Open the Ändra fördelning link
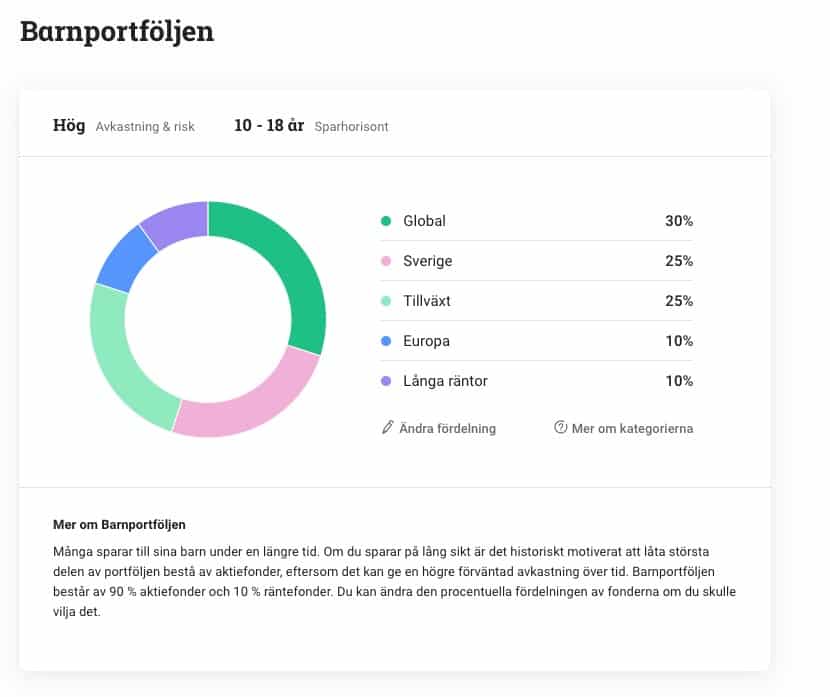 [447, 428]
